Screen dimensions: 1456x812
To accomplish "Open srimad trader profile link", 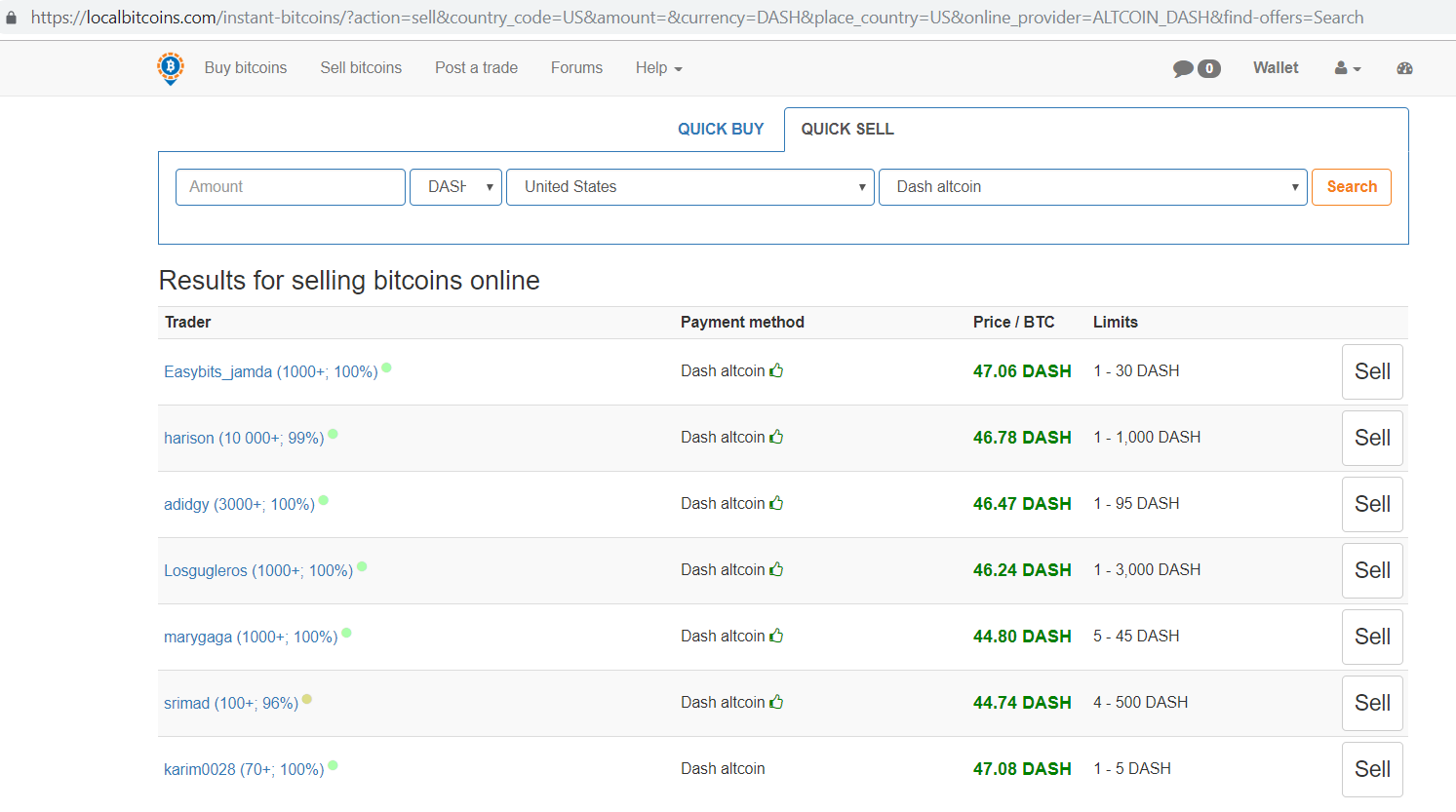I will [x=231, y=703].
